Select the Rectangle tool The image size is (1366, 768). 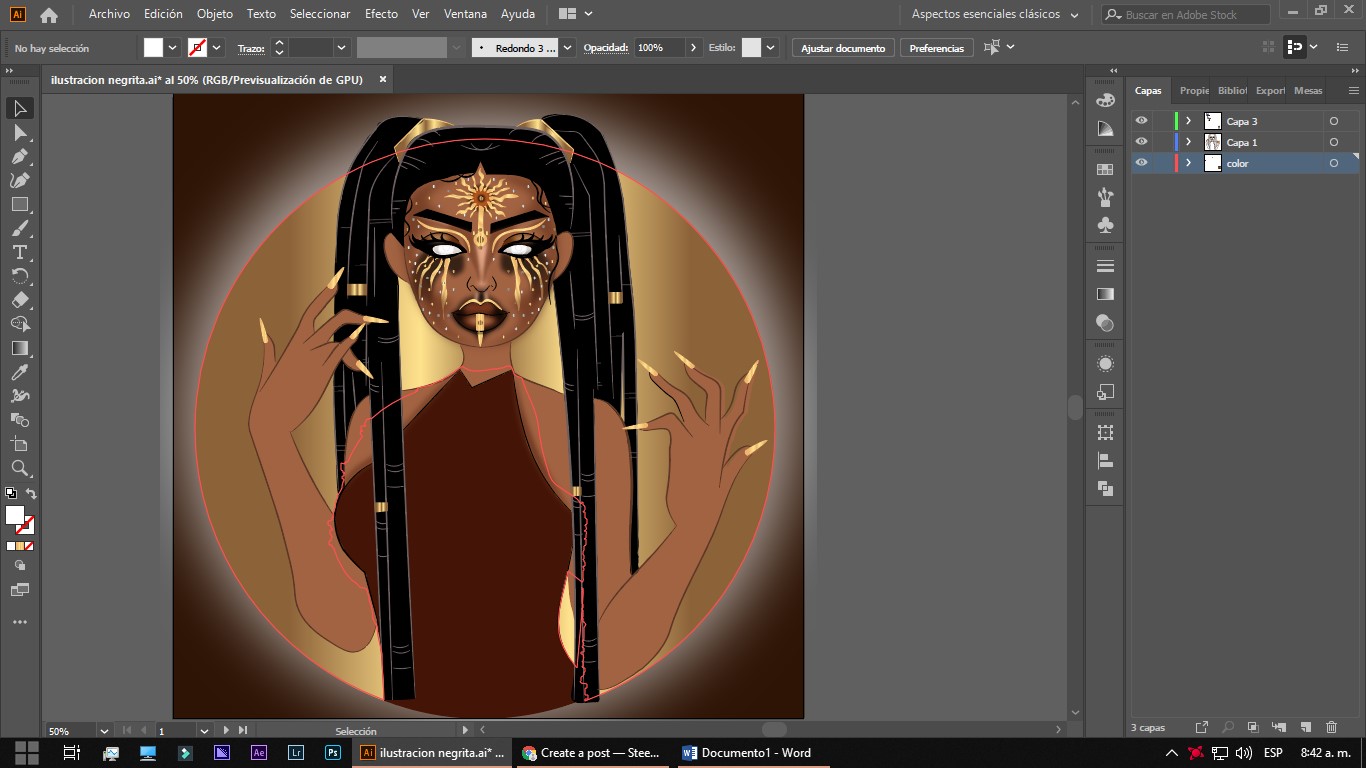(x=19, y=204)
